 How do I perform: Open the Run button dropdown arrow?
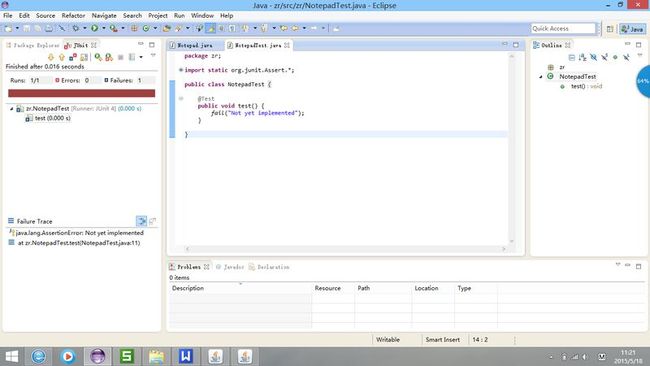[104, 28]
